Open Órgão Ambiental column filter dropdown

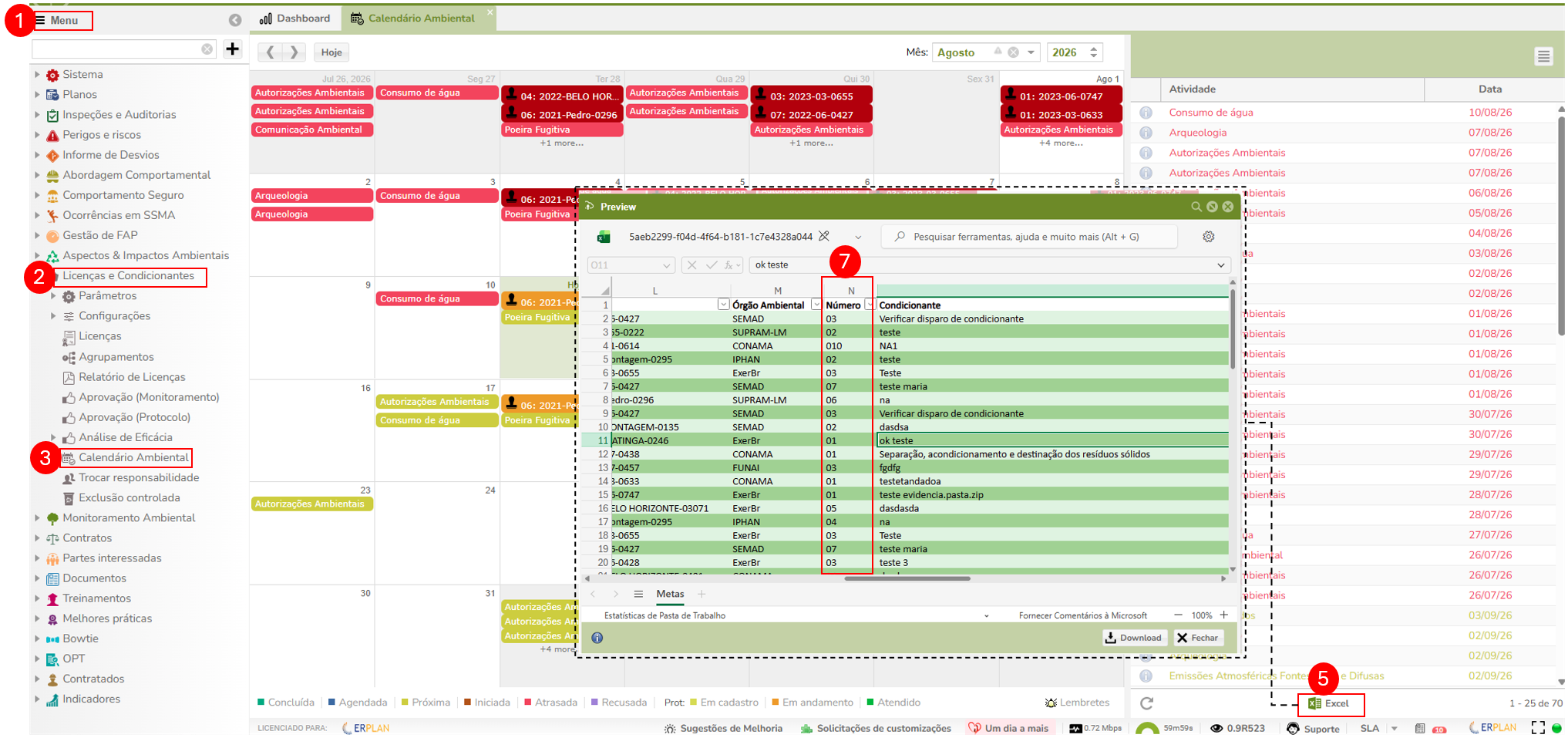point(816,305)
